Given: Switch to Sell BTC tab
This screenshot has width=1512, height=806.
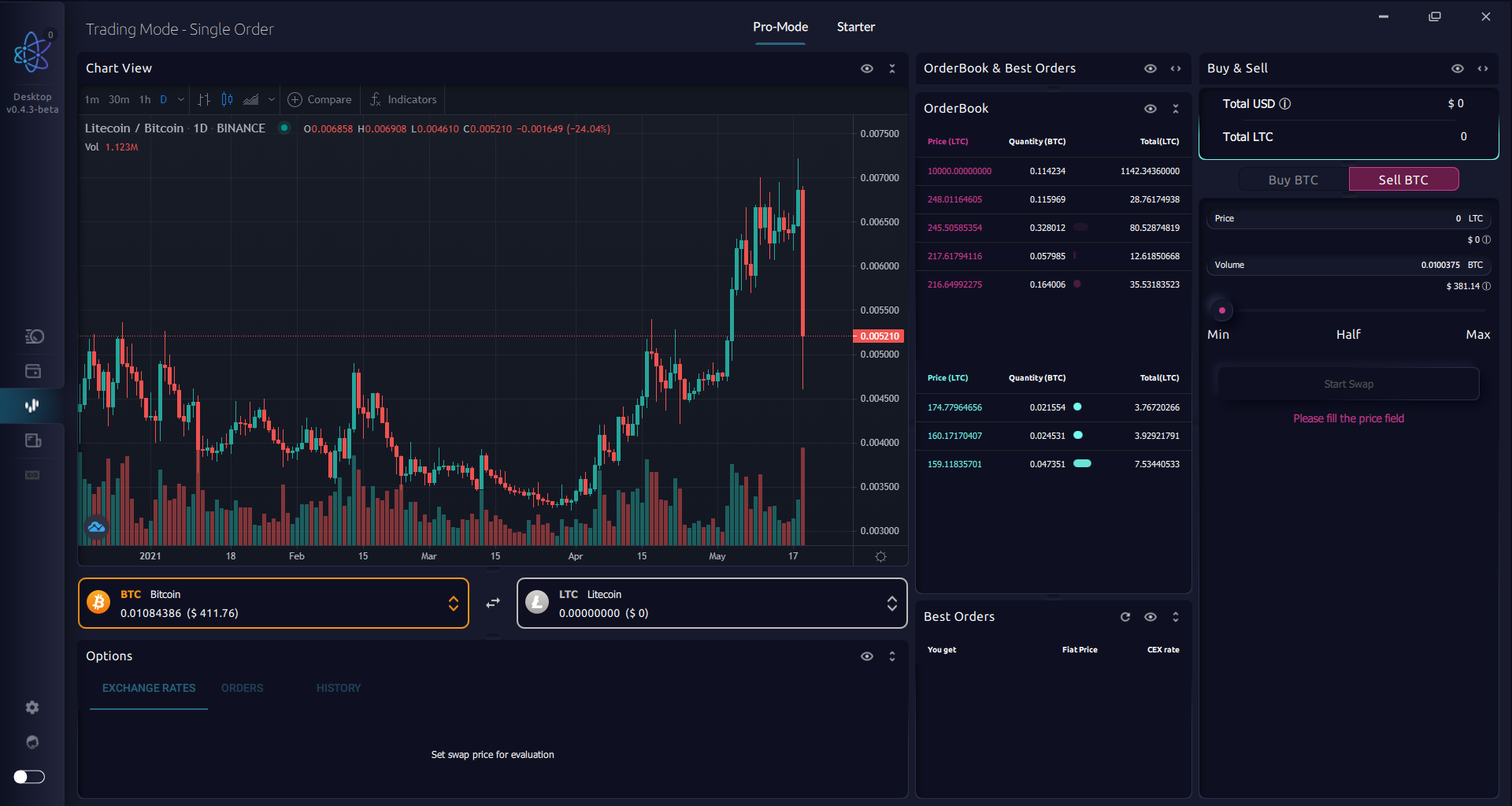Looking at the screenshot, I should click(x=1403, y=180).
